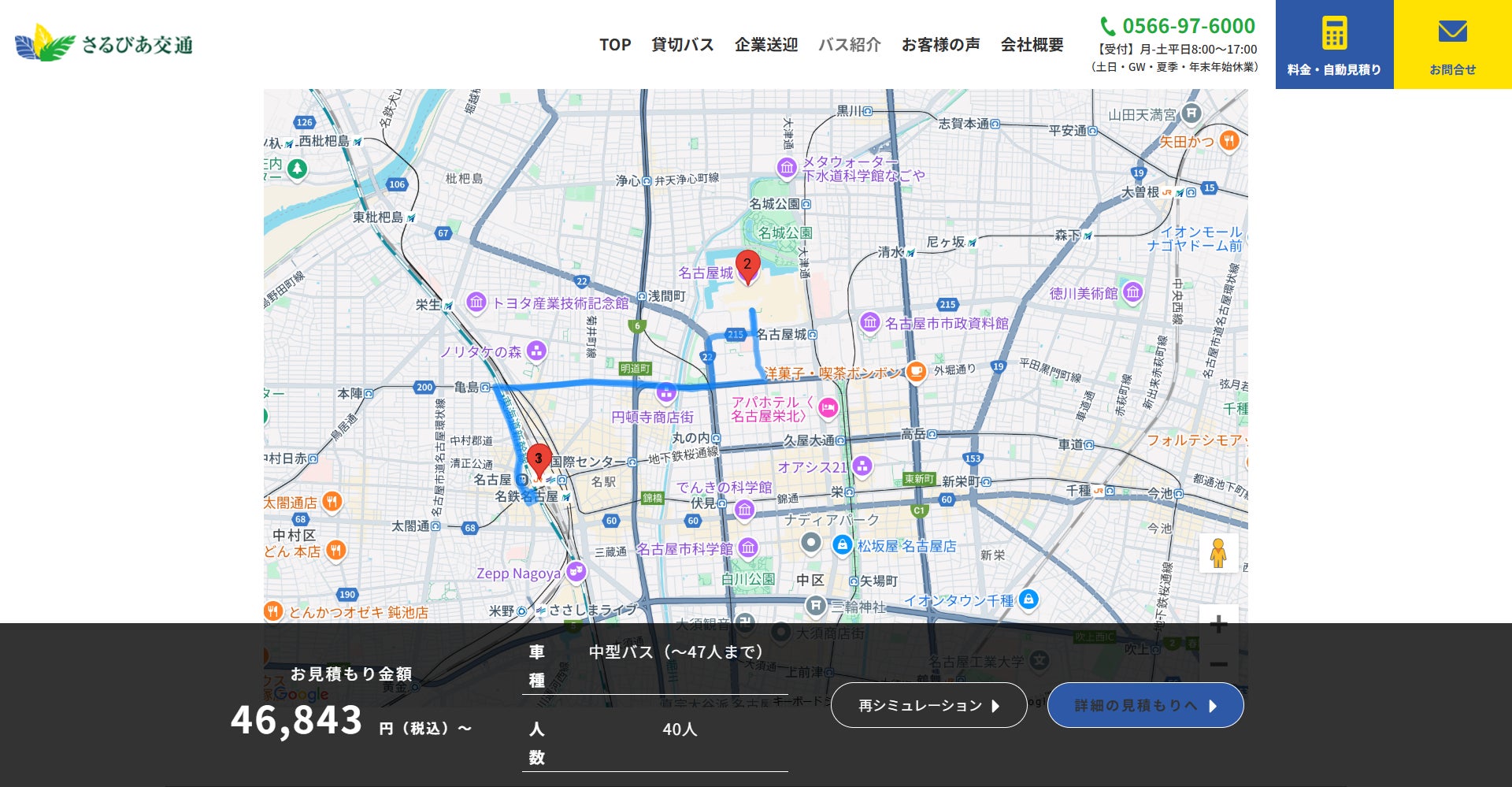Click the Zepp Nagoya venue pin
1512x787 pixels.
[576, 572]
